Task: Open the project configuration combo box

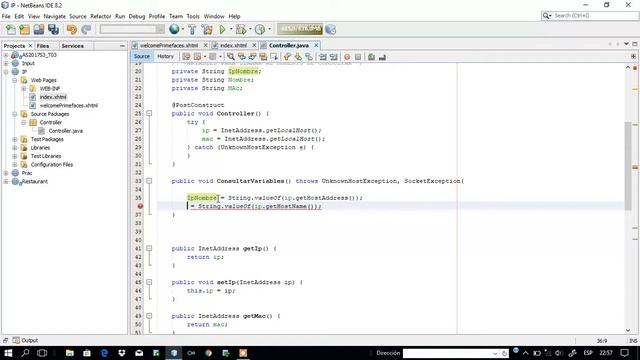Action: (132, 29)
